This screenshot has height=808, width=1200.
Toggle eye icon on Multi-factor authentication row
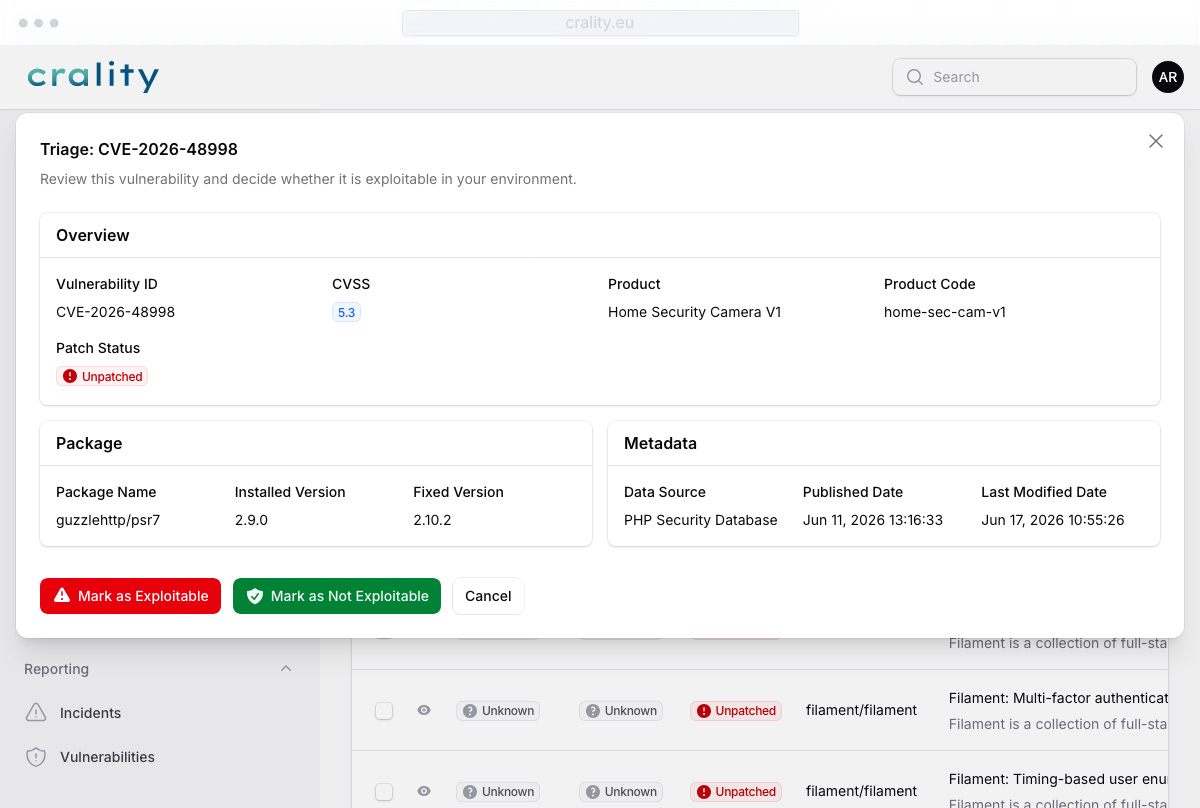(x=424, y=710)
